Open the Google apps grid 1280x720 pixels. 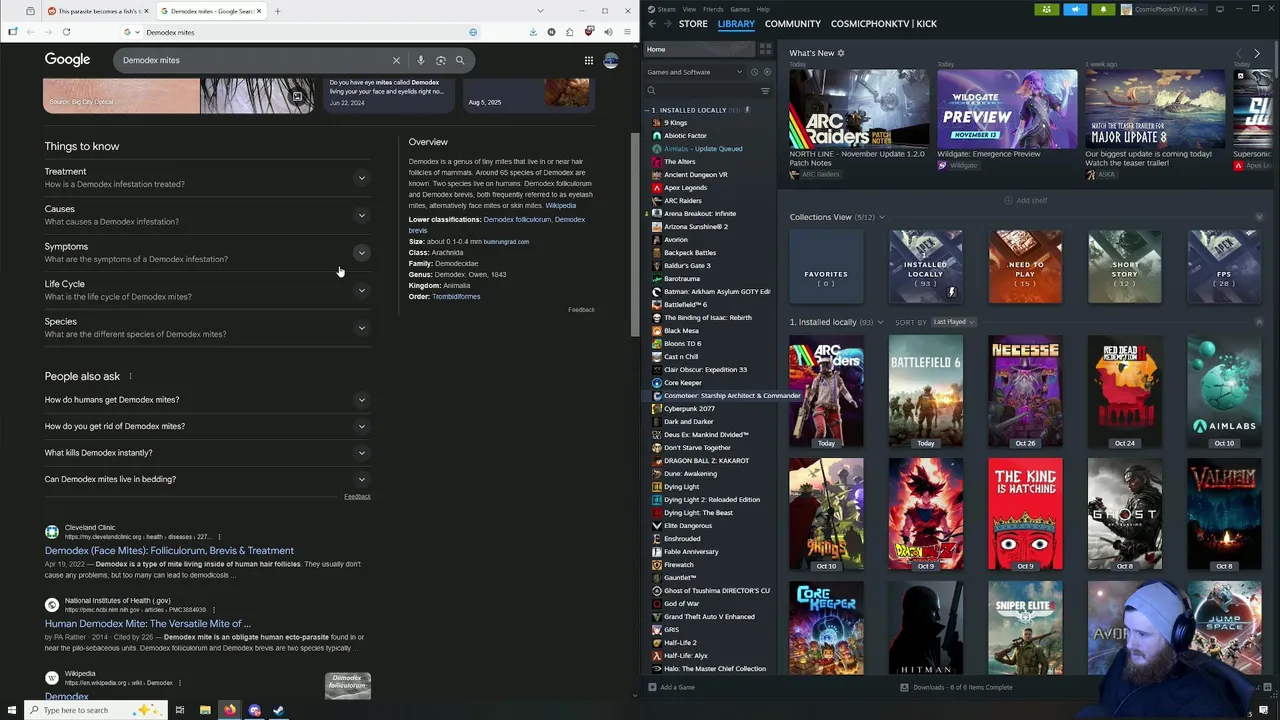point(589,60)
